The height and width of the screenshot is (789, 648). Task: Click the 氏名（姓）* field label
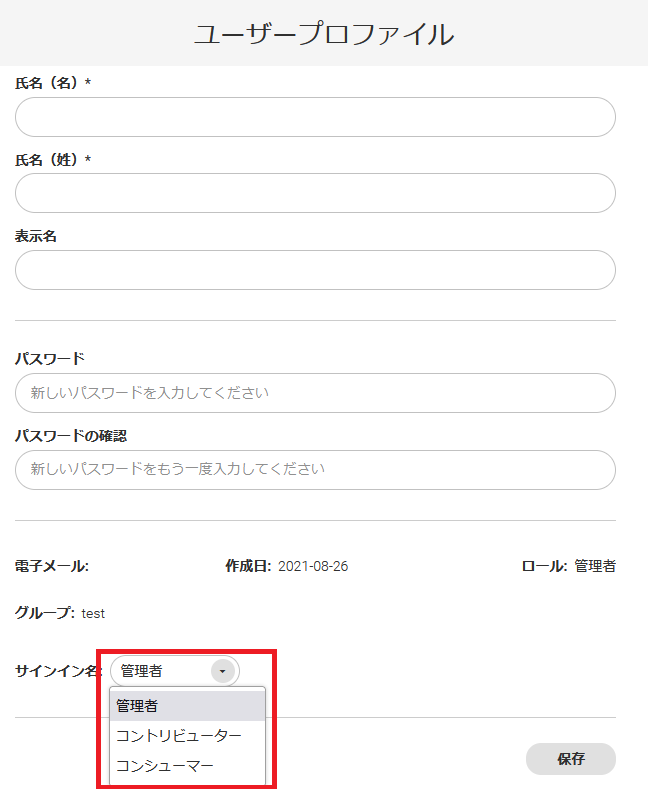click(x=53, y=159)
